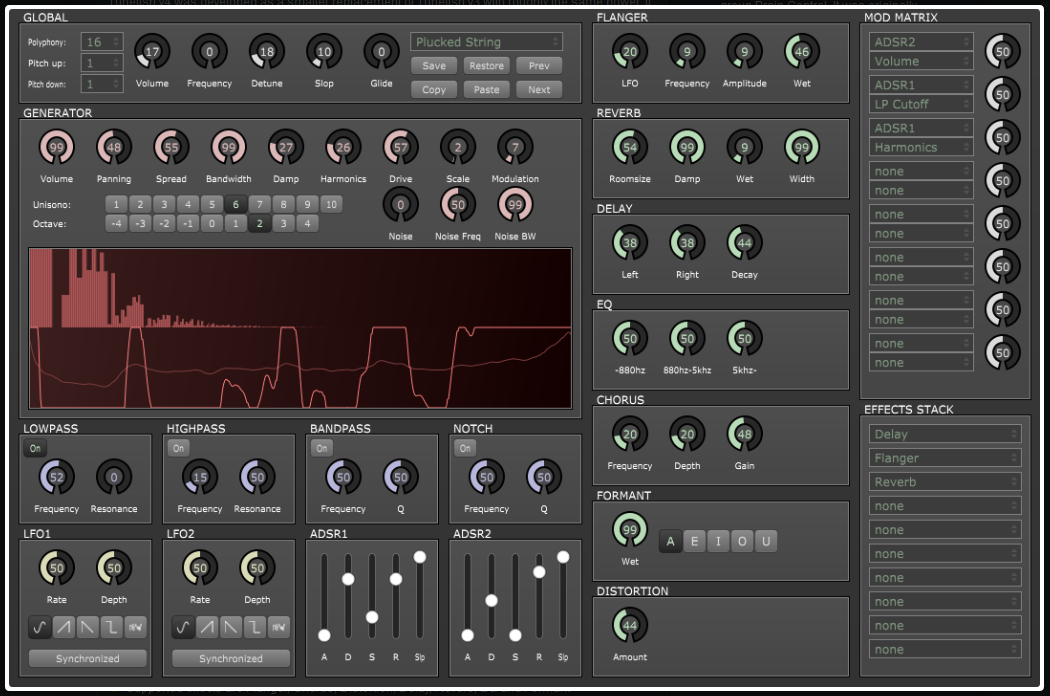Enable Synchronized mode for LFO2
The width and height of the screenshot is (1050, 696).
pyautogui.click(x=232, y=658)
